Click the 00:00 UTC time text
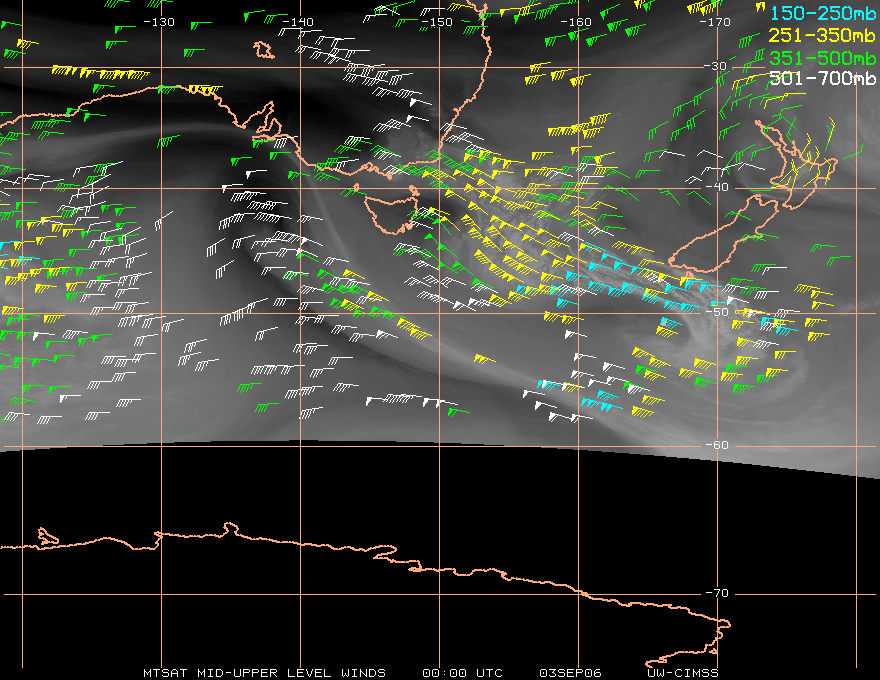 point(462,673)
